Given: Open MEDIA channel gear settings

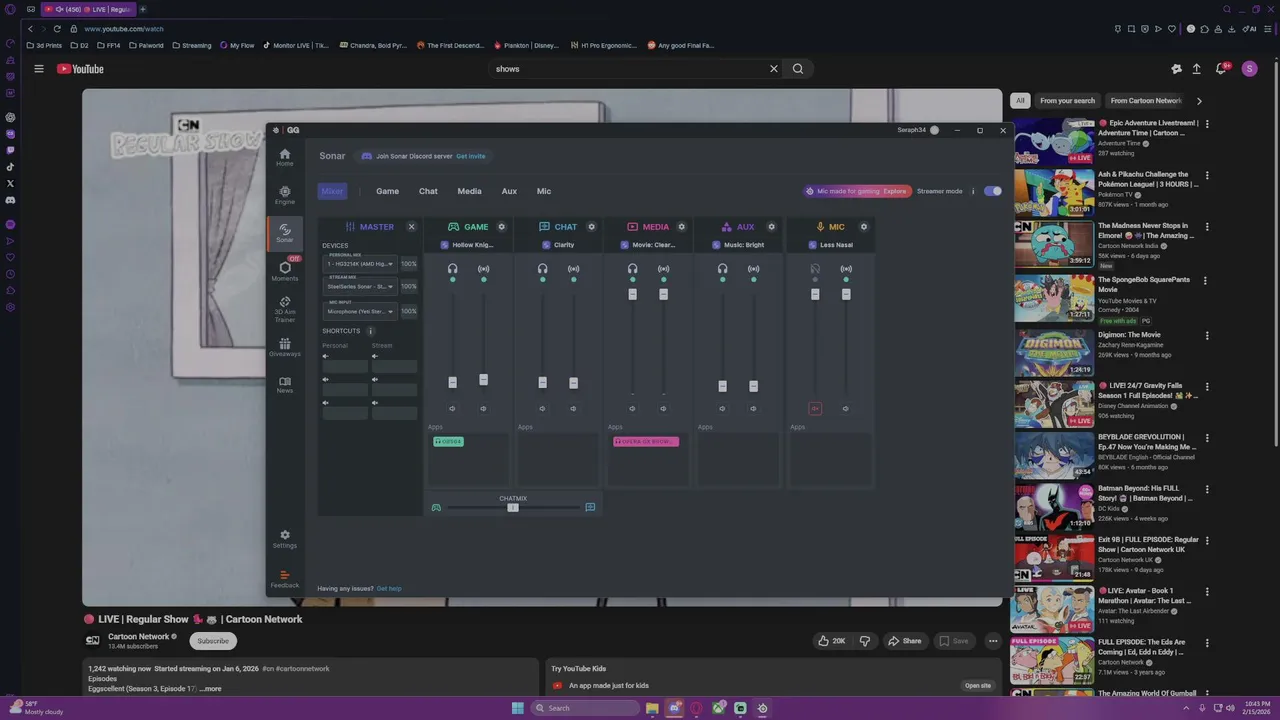Looking at the screenshot, I should [682, 227].
